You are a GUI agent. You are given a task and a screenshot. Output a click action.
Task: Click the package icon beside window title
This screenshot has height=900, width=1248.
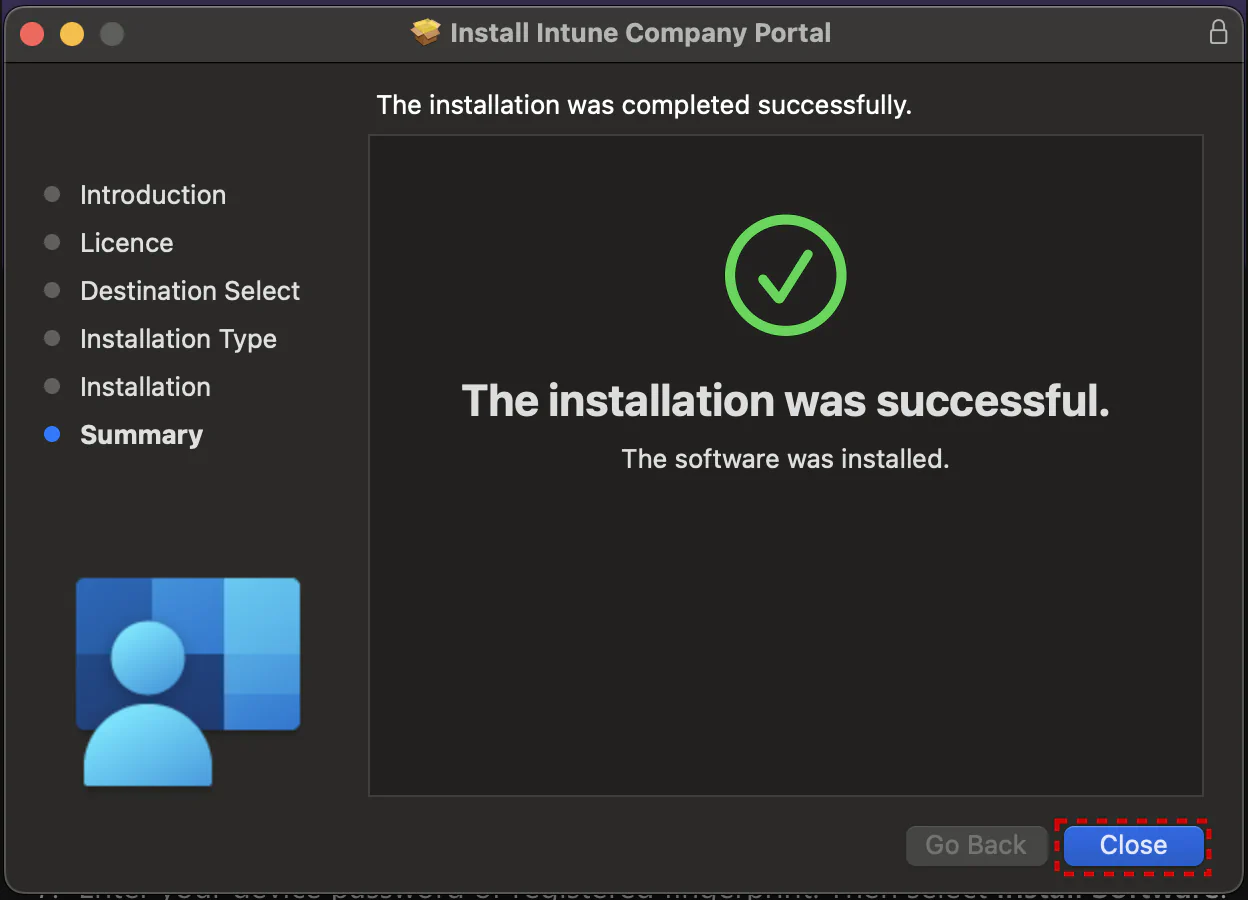[426, 32]
